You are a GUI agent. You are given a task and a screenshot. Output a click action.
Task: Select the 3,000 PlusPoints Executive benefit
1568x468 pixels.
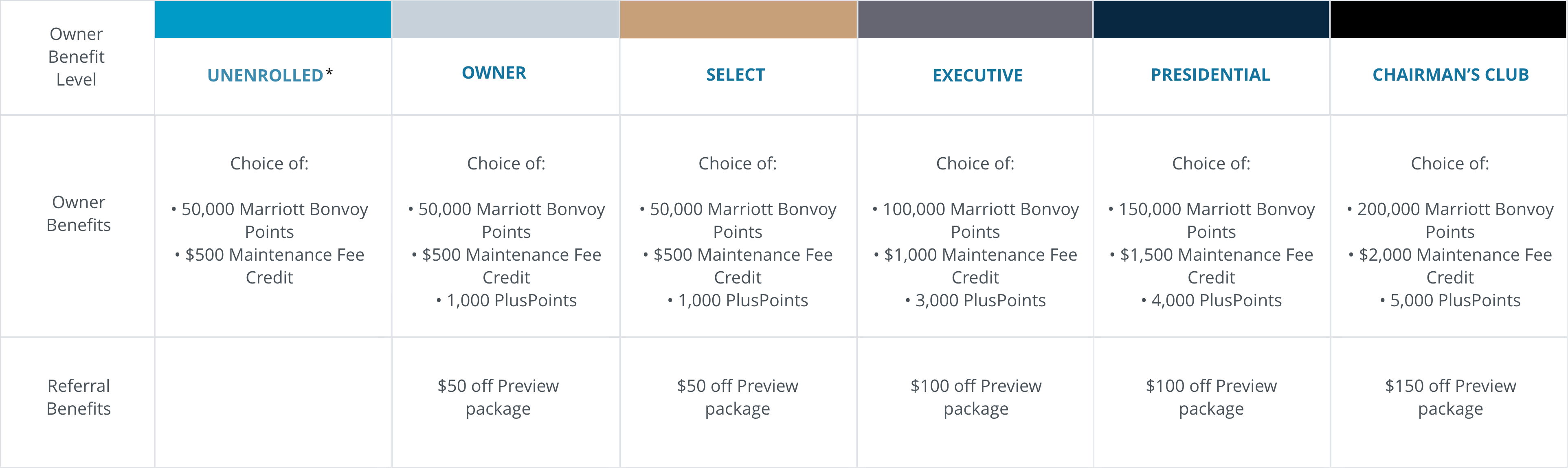coord(975,300)
